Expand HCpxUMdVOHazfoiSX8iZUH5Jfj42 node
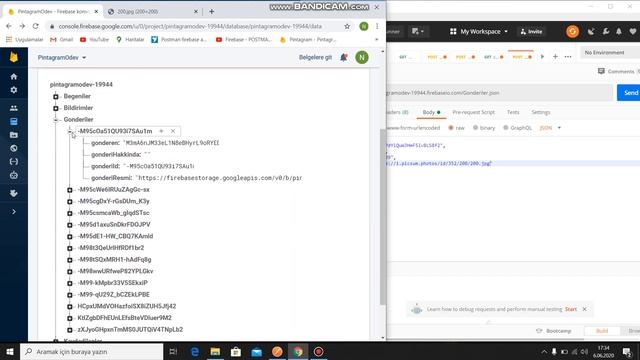Screen dimensions: 640x360 pos(70,307)
